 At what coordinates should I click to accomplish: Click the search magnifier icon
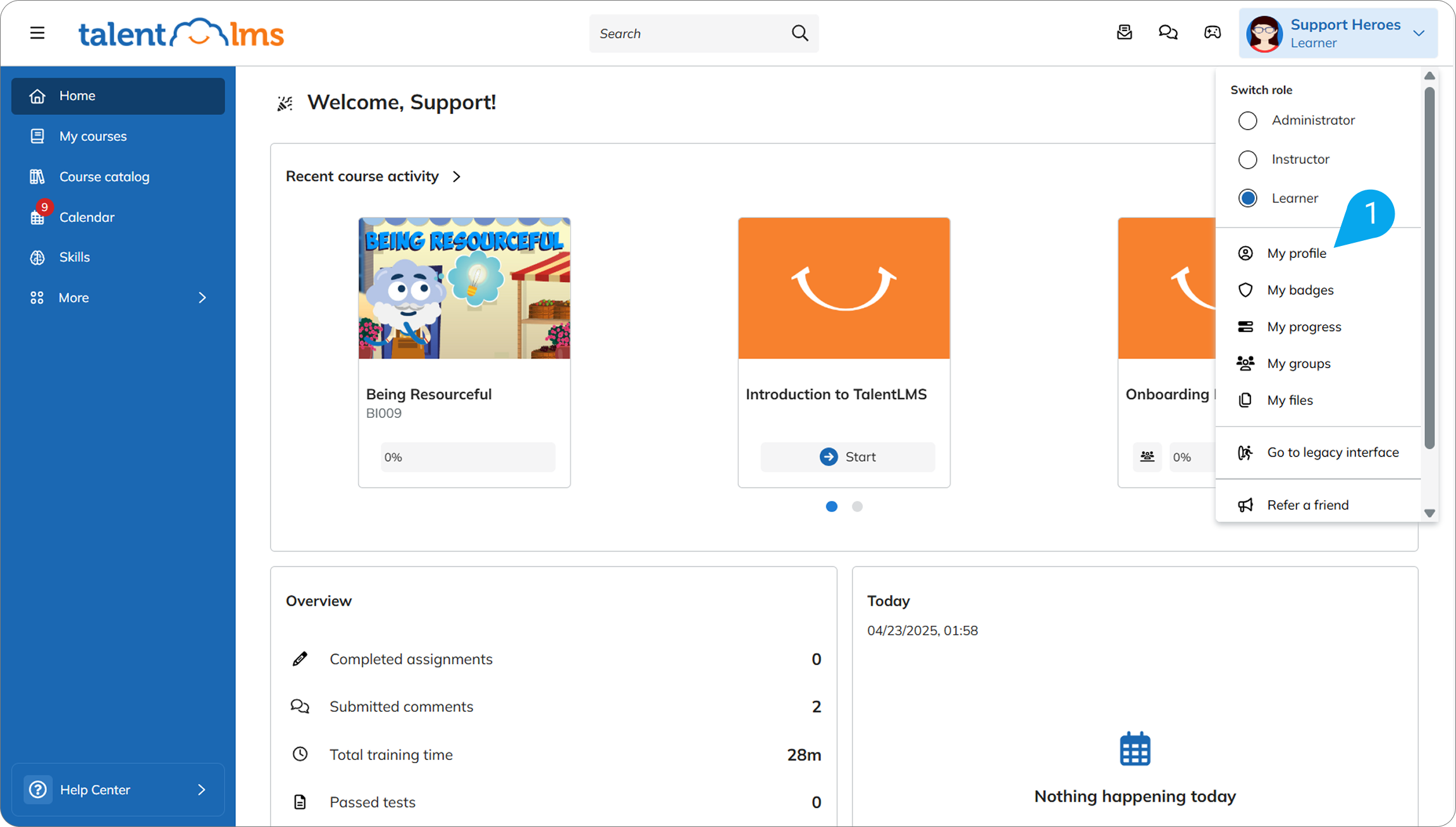(x=799, y=33)
